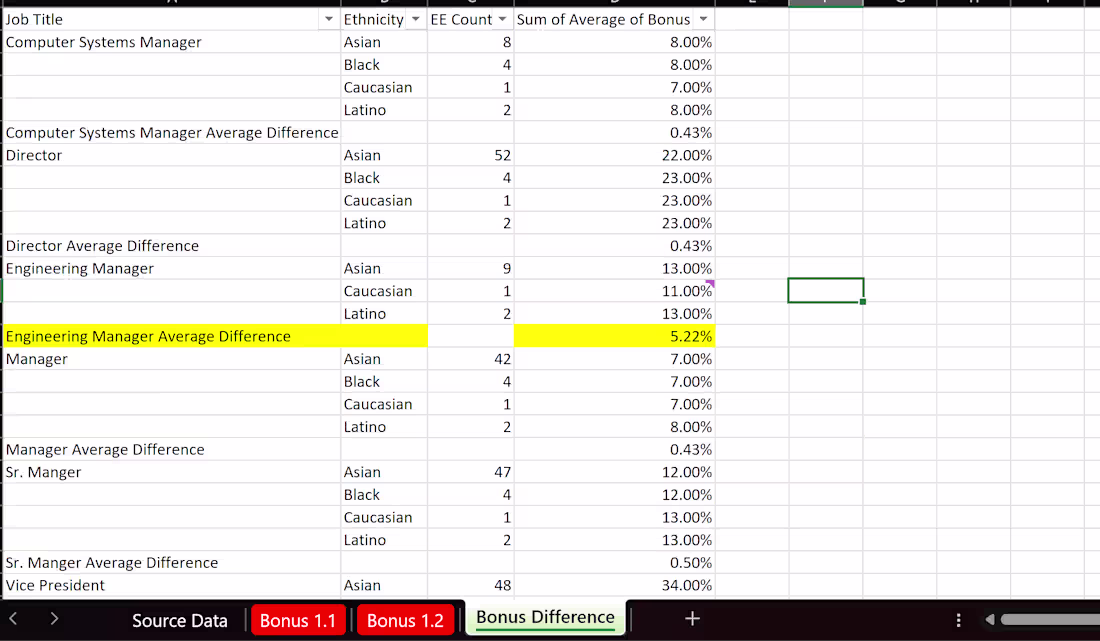This screenshot has height=641, width=1100.
Task: Open the Ethnicity filter dropdown
Action: 415,19
